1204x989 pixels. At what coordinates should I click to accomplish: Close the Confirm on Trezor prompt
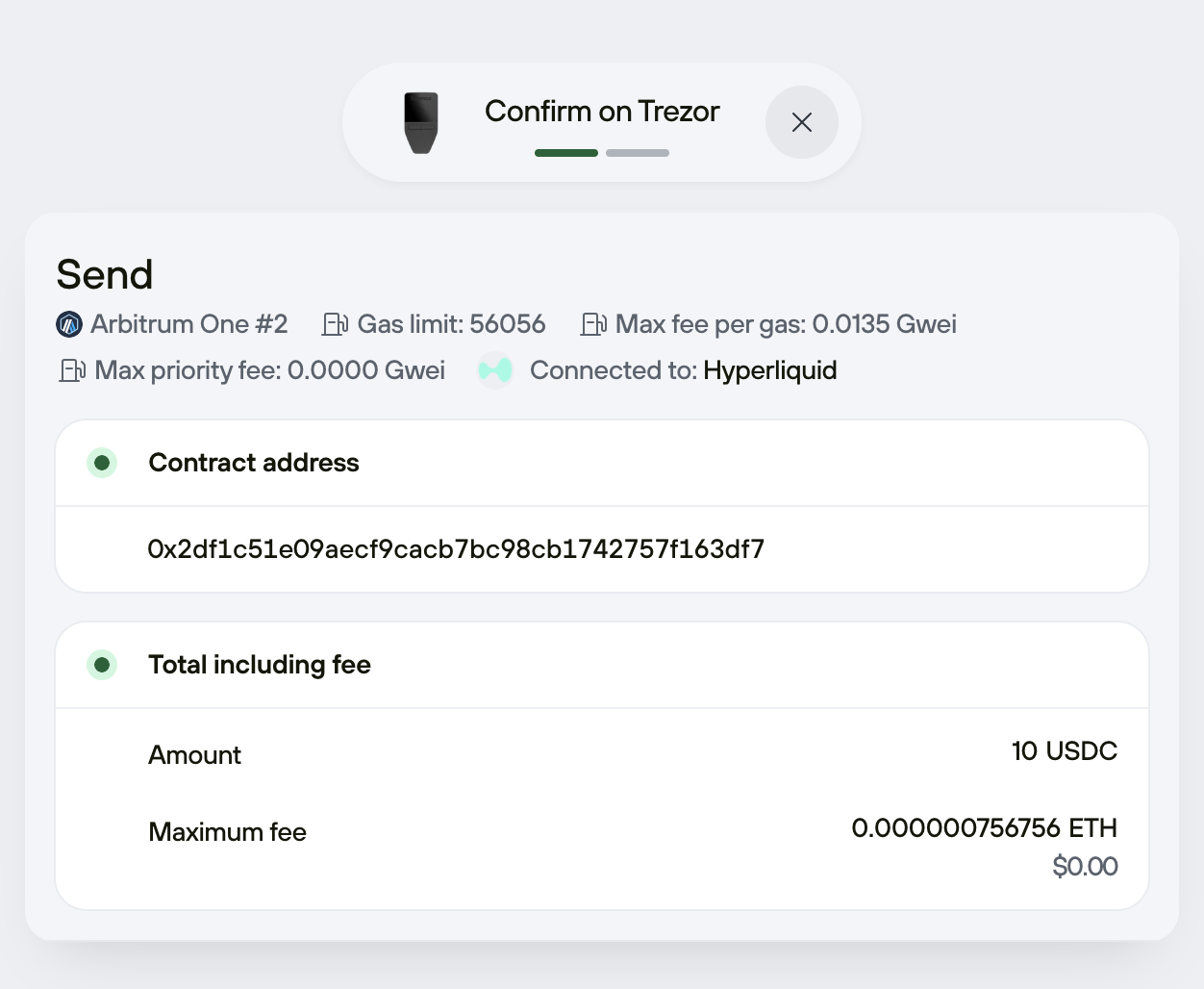(x=802, y=122)
